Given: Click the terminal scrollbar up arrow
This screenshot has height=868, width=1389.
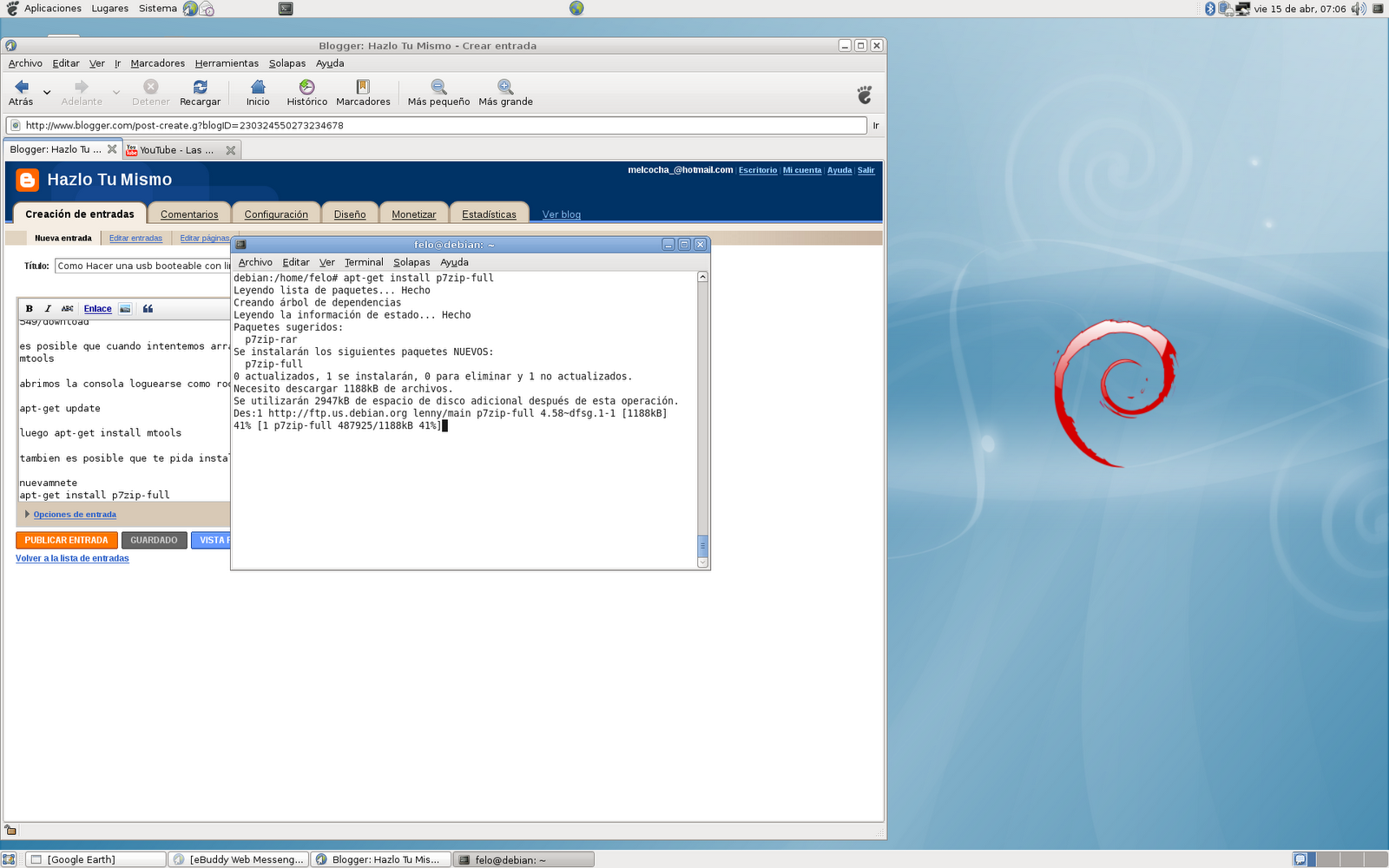Looking at the screenshot, I should pyautogui.click(x=703, y=277).
